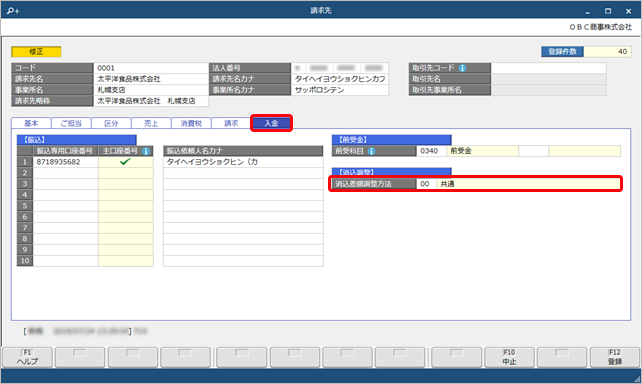Click the 事業所名カナ field サッポロシテン

pyautogui.click(x=340, y=90)
